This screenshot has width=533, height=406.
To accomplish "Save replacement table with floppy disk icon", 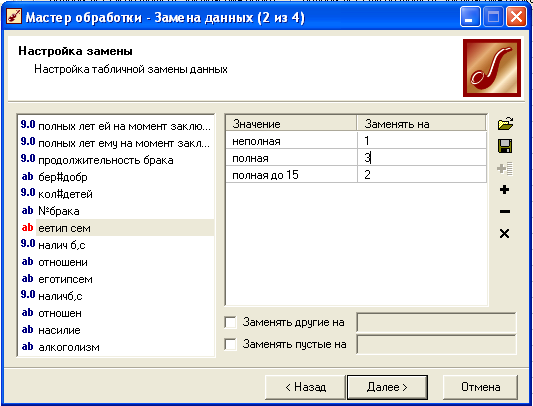I will coord(505,146).
